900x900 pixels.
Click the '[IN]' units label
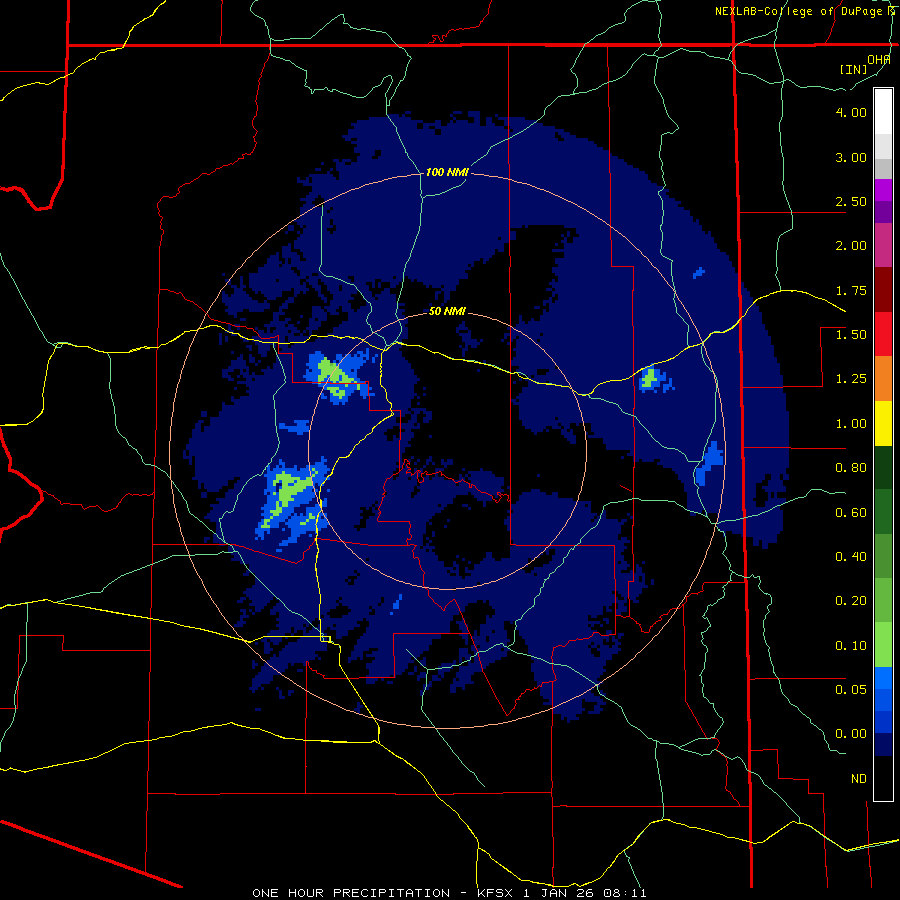(x=853, y=69)
